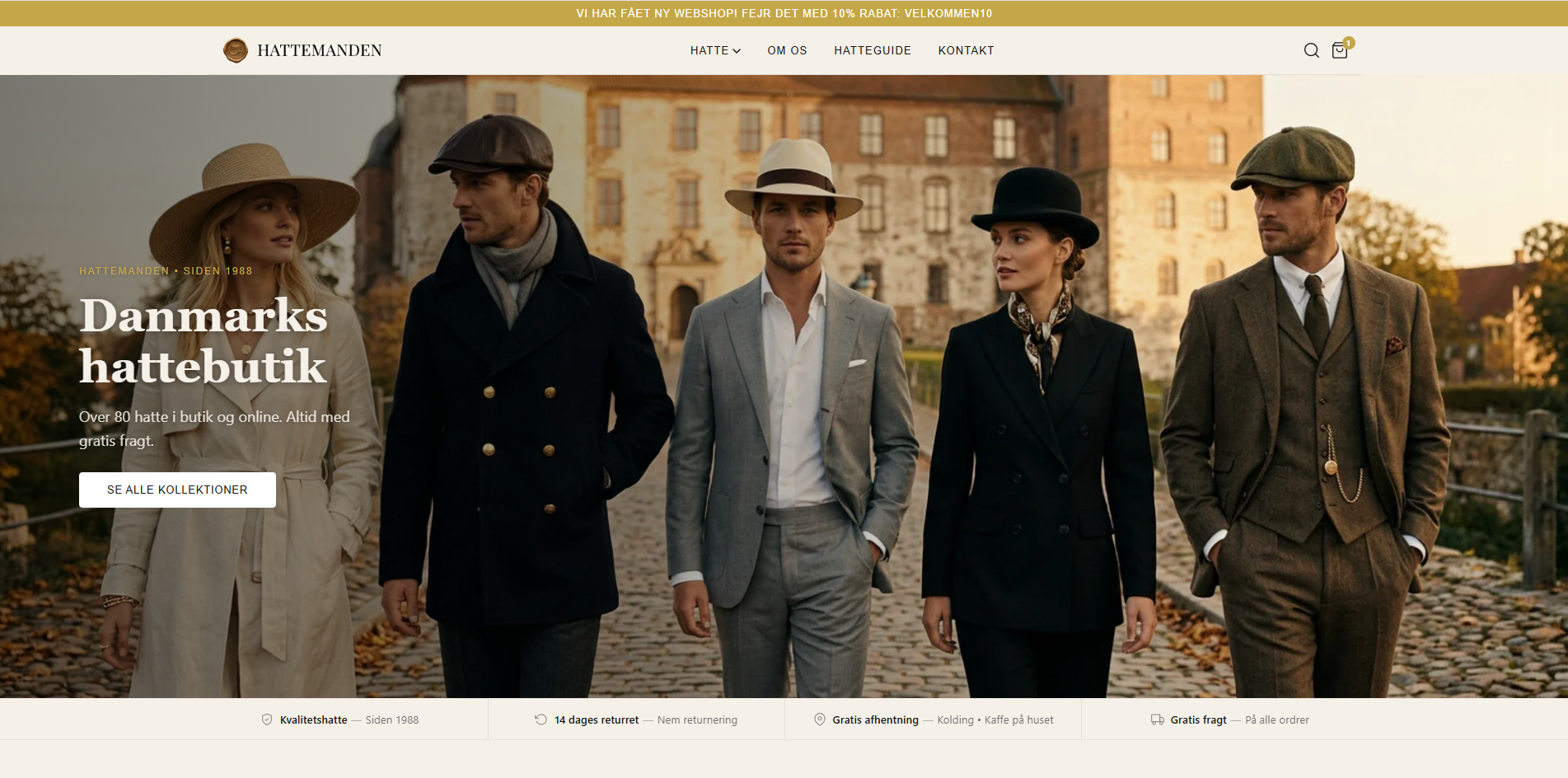Open the search magnifier icon

pyautogui.click(x=1311, y=50)
